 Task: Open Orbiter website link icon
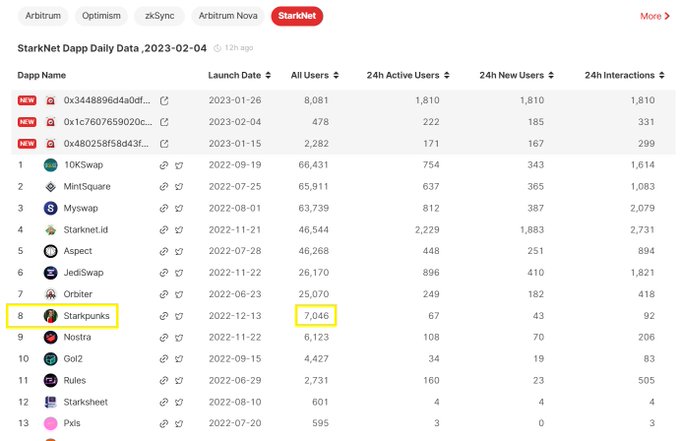[163, 294]
